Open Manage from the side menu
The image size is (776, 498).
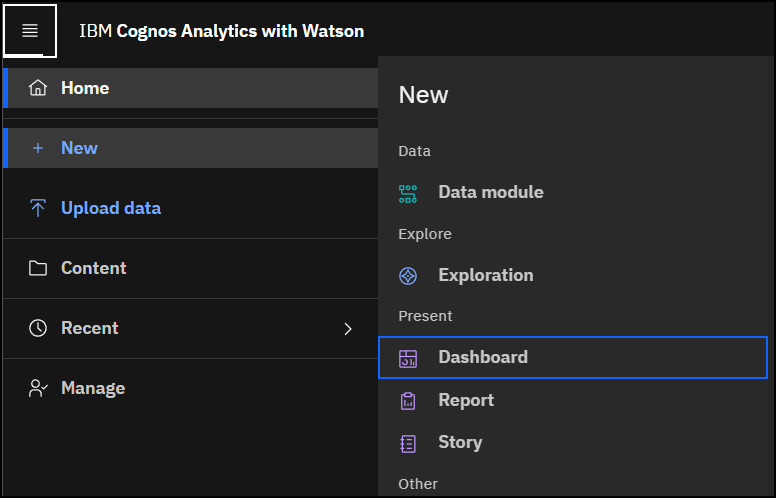[191, 388]
